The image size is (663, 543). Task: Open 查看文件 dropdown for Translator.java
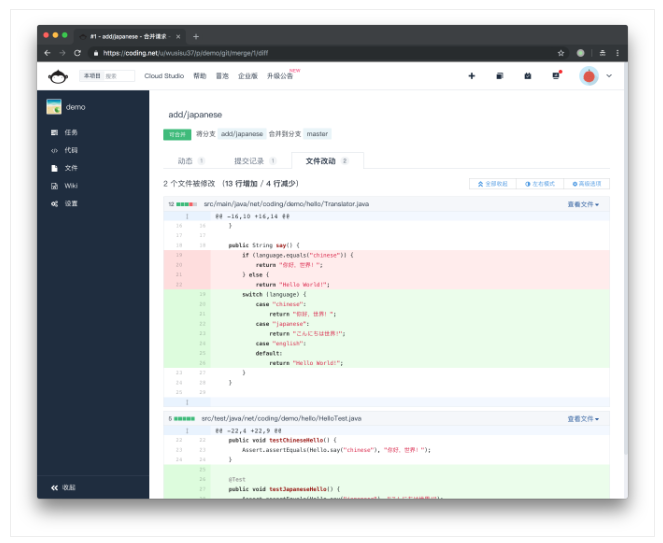pos(583,204)
